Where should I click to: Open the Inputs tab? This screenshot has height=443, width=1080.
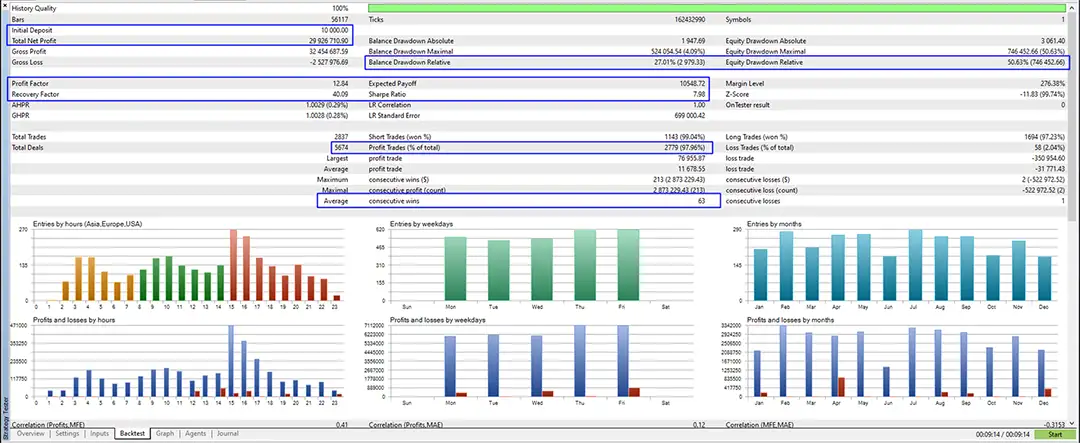(100, 434)
